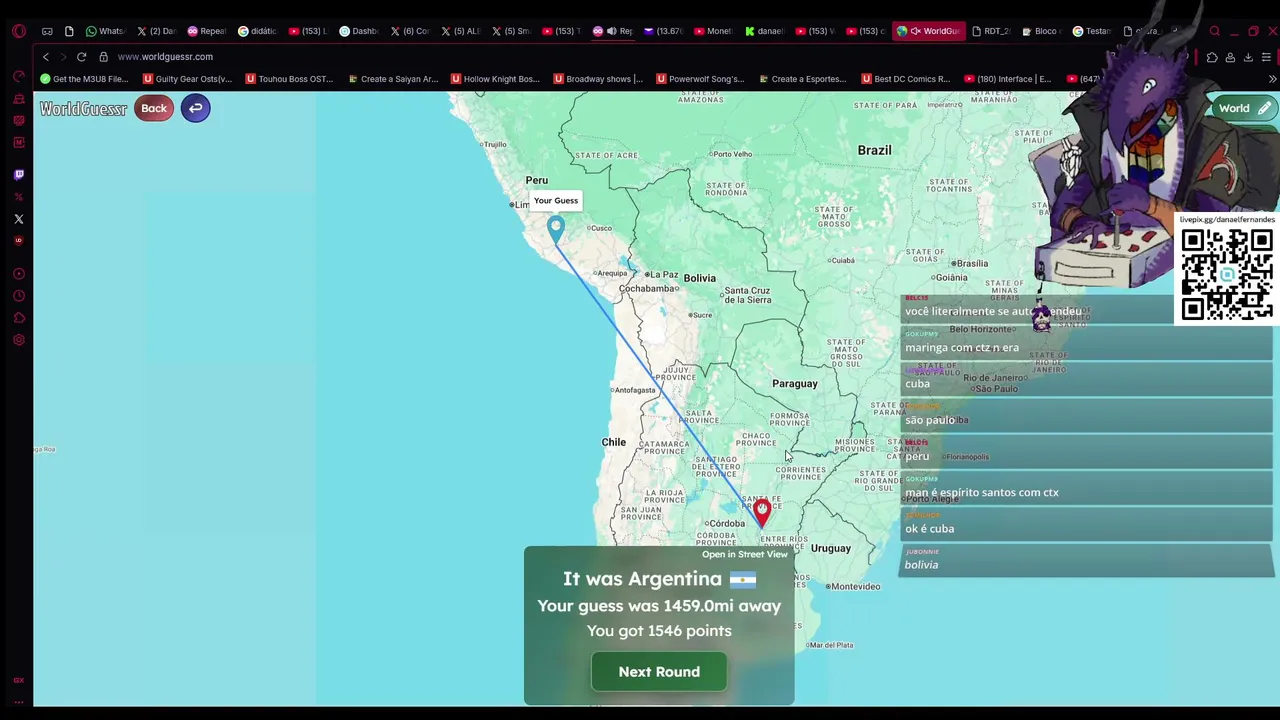Image resolution: width=1280 pixels, height=720 pixels.
Task: Click the blue Your Guess map pin
Action: coord(556,230)
